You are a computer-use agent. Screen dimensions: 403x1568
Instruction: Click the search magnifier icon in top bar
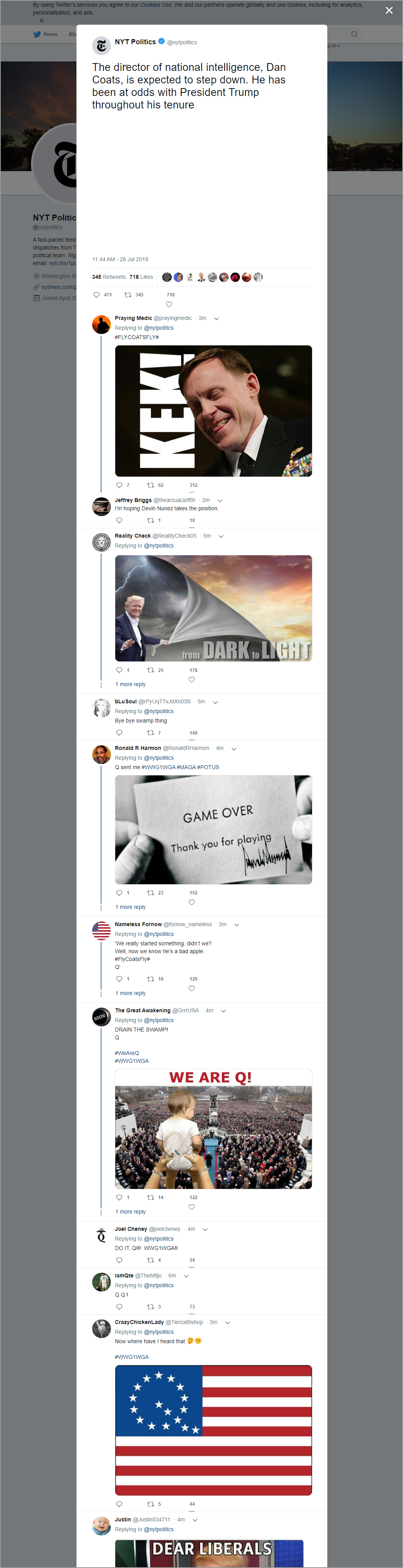[x=354, y=34]
